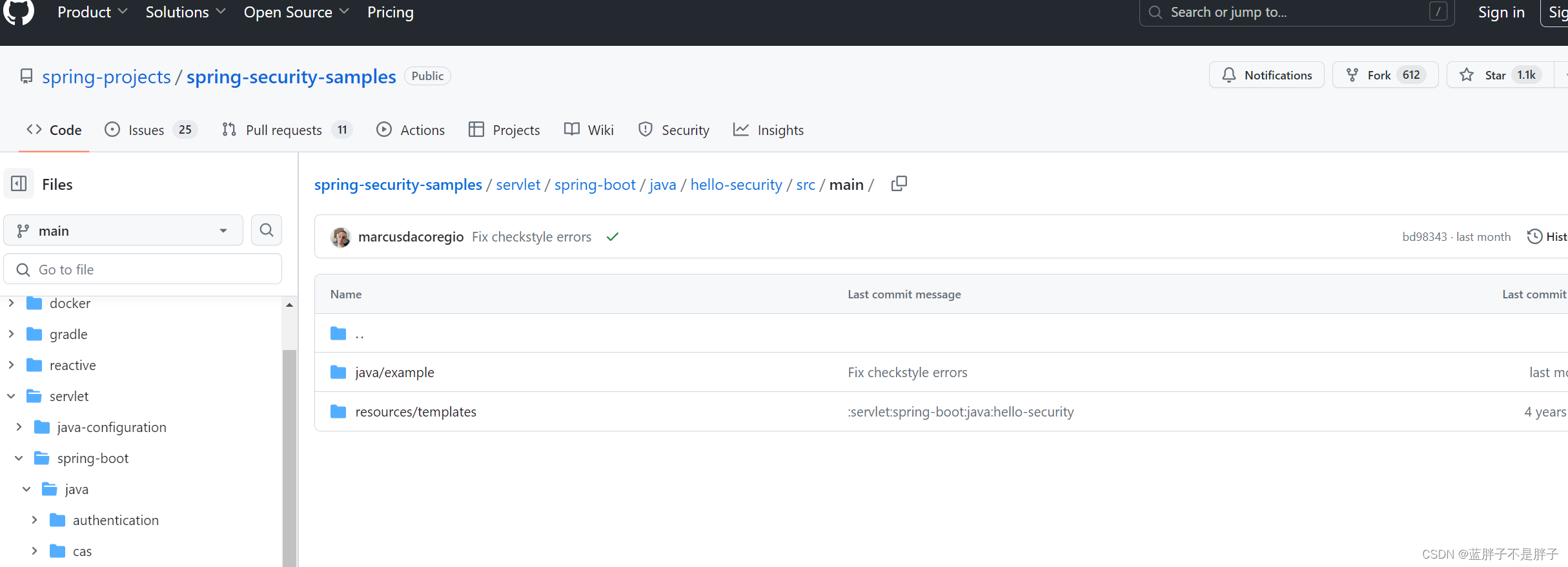Open spring-boot in the breadcrumb path
This screenshot has width=1568, height=567.
(595, 185)
